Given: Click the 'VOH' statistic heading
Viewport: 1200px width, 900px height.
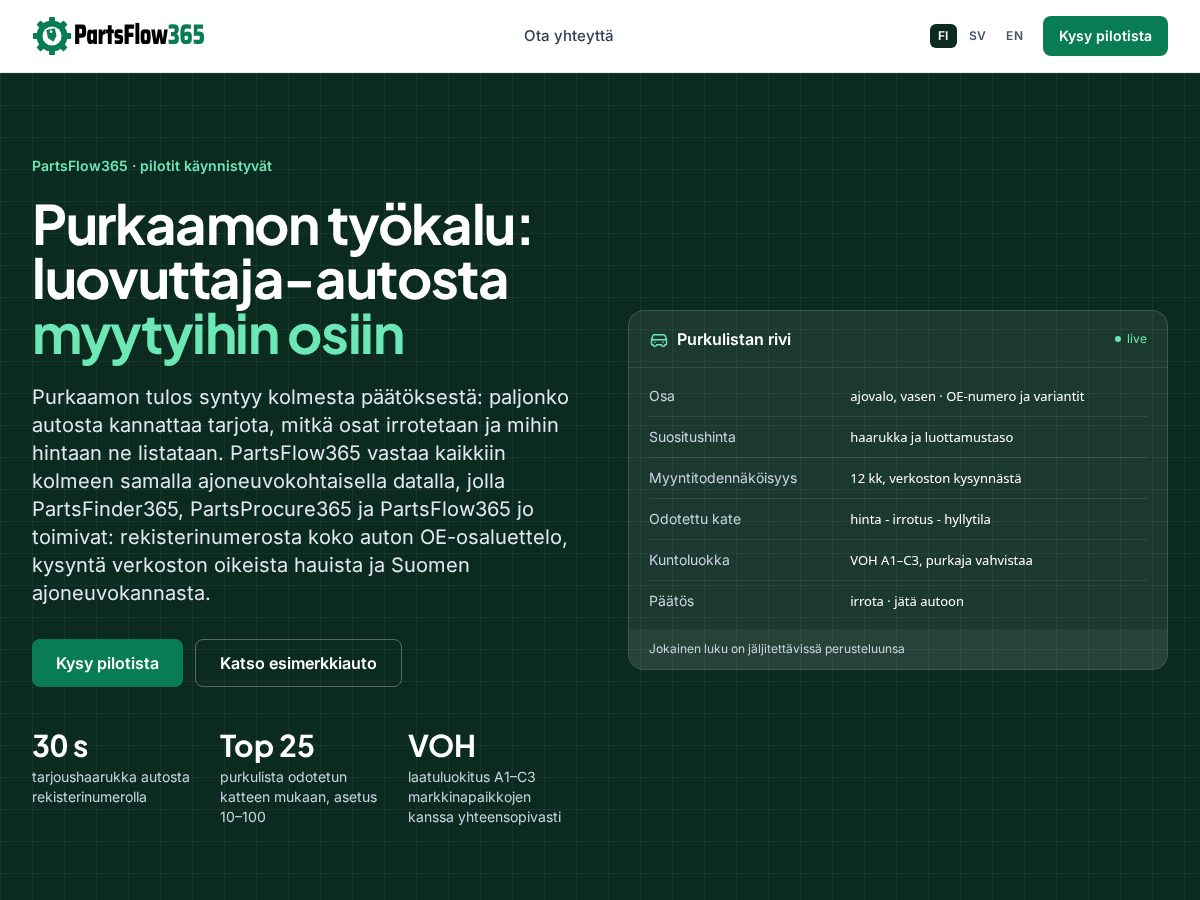Looking at the screenshot, I should 442,746.
